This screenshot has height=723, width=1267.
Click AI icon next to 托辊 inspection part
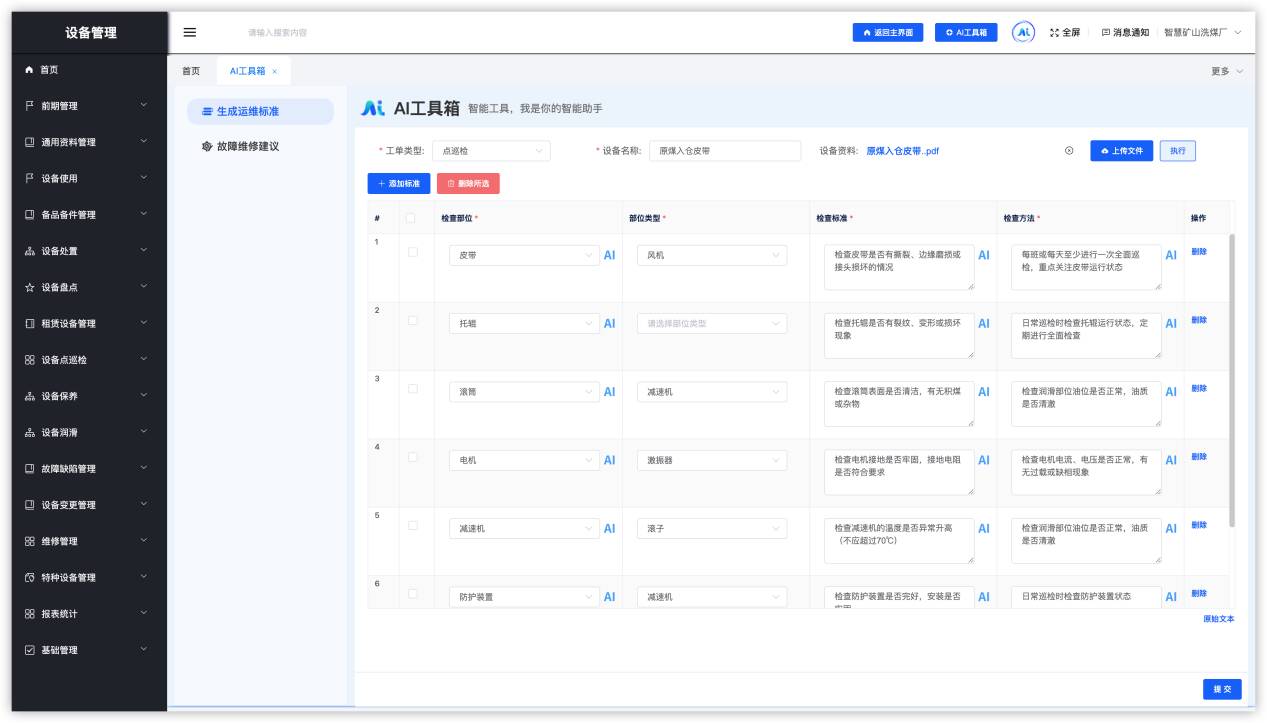point(609,323)
